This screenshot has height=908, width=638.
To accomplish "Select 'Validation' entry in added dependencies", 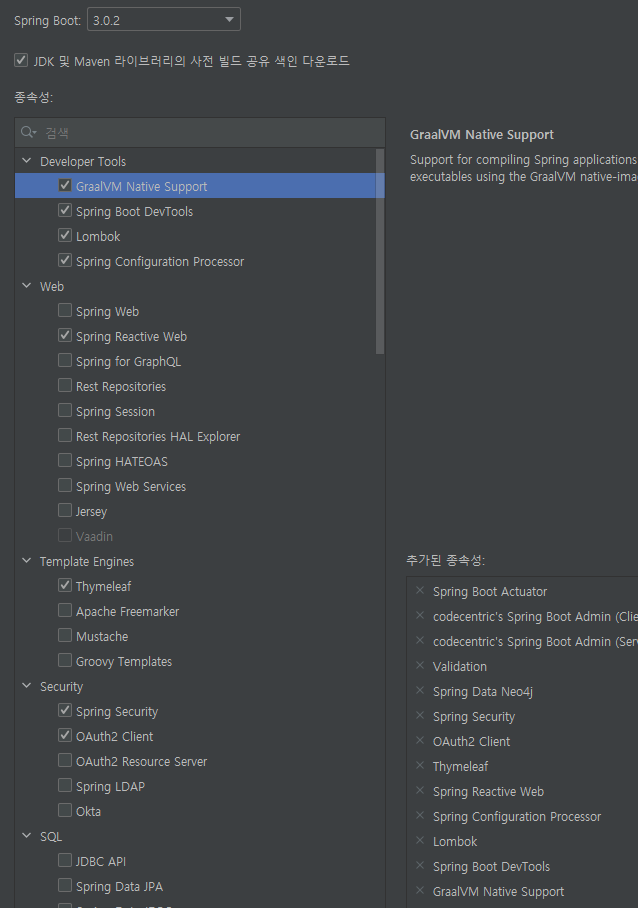I will tap(460, 667).
